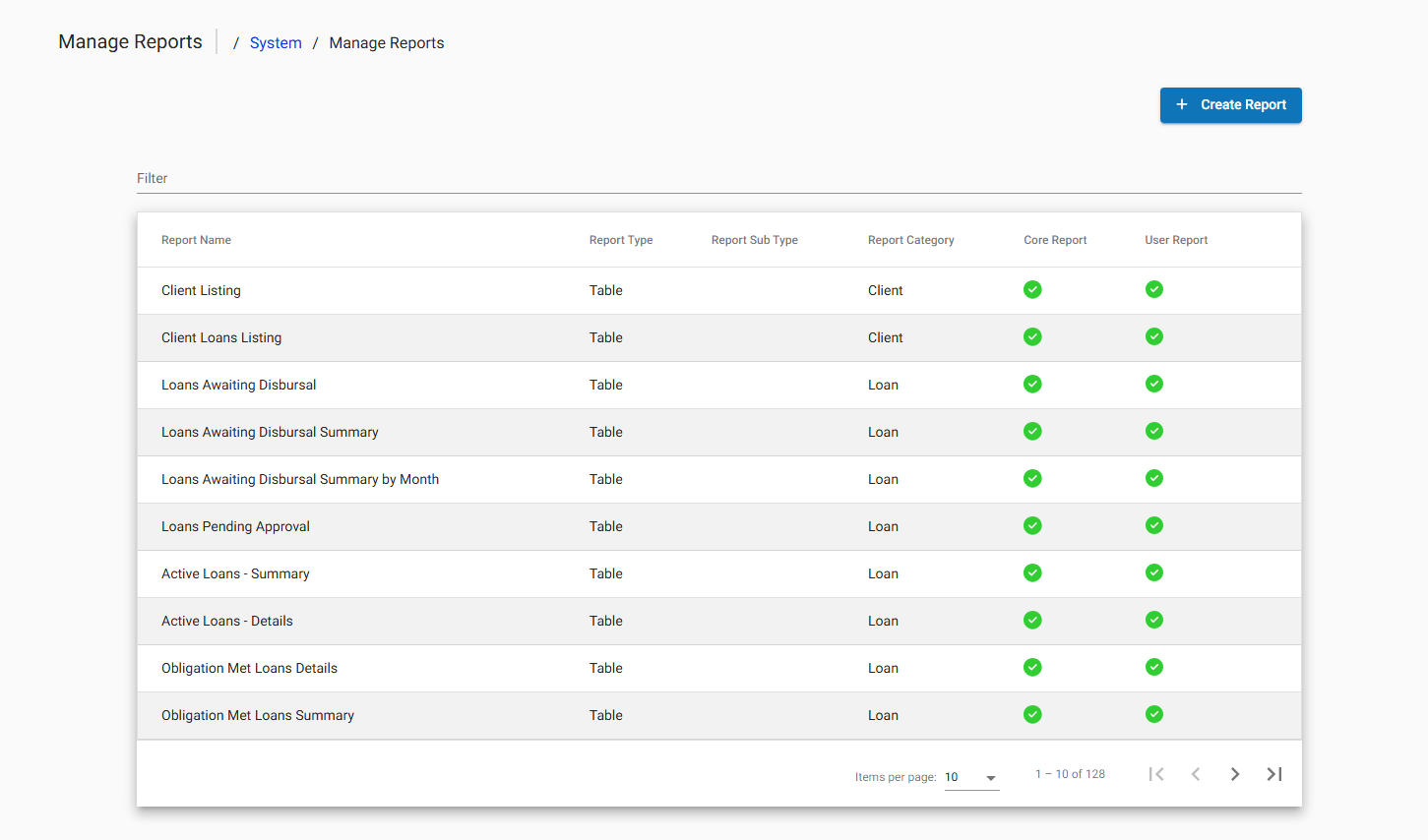Toggle Core Report status for Active Loans - Summary

(1032, 572)
